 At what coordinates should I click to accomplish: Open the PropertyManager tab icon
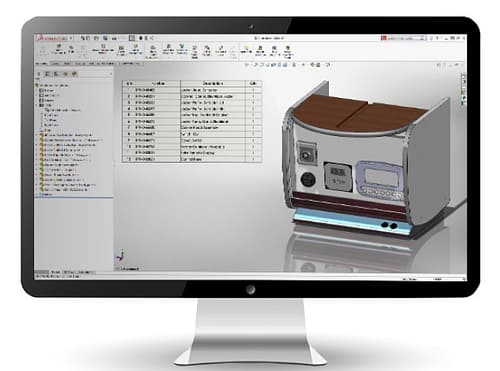point(47,74)
